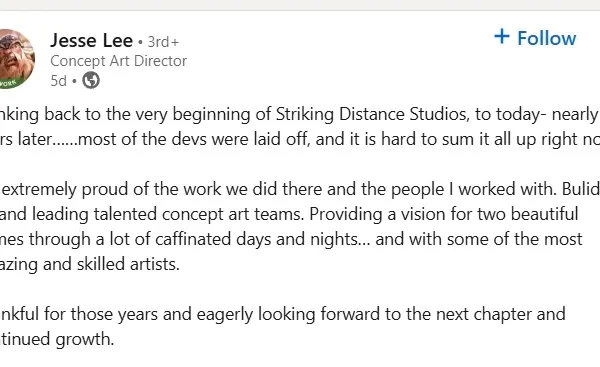
Task: Click the Concept Art Director headline
Action: [x=119, y=61]
